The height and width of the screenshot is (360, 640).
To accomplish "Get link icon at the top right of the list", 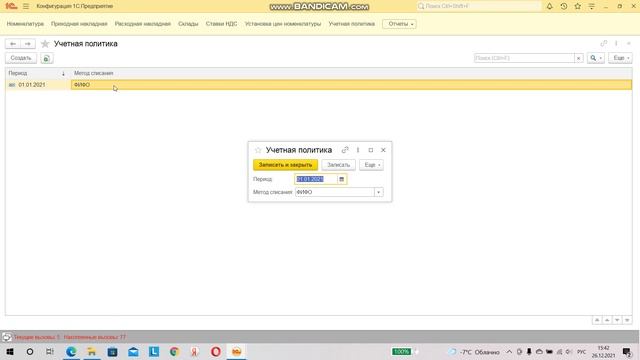I will [604, 43].
